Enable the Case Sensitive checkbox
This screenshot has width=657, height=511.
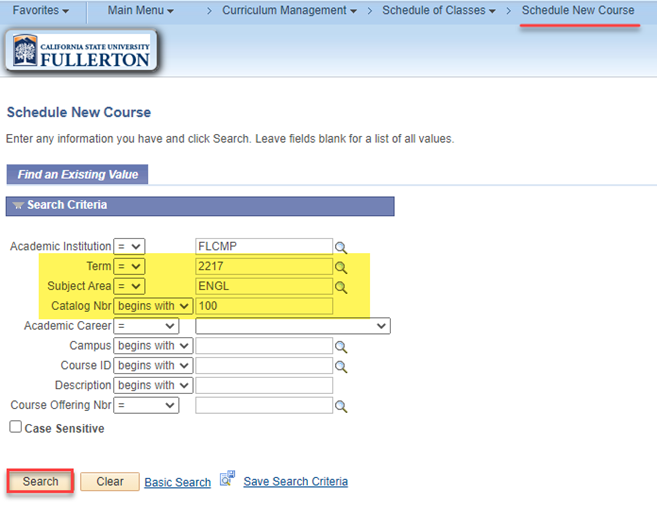pyautogui.click(x=15, y=427)
